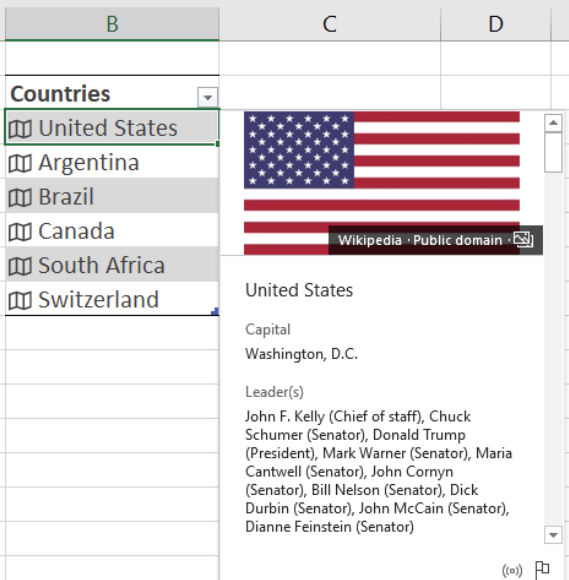Image resolution: width=569 pixels, height=580 pixels.
Task: Click the image icon in the attribution bar
Action: [523, 240]
